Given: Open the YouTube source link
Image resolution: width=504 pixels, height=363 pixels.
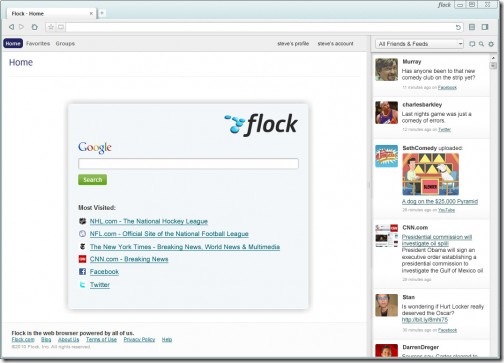Looking at the screenshot, I should pyautogui.click(x=446, y=210).
